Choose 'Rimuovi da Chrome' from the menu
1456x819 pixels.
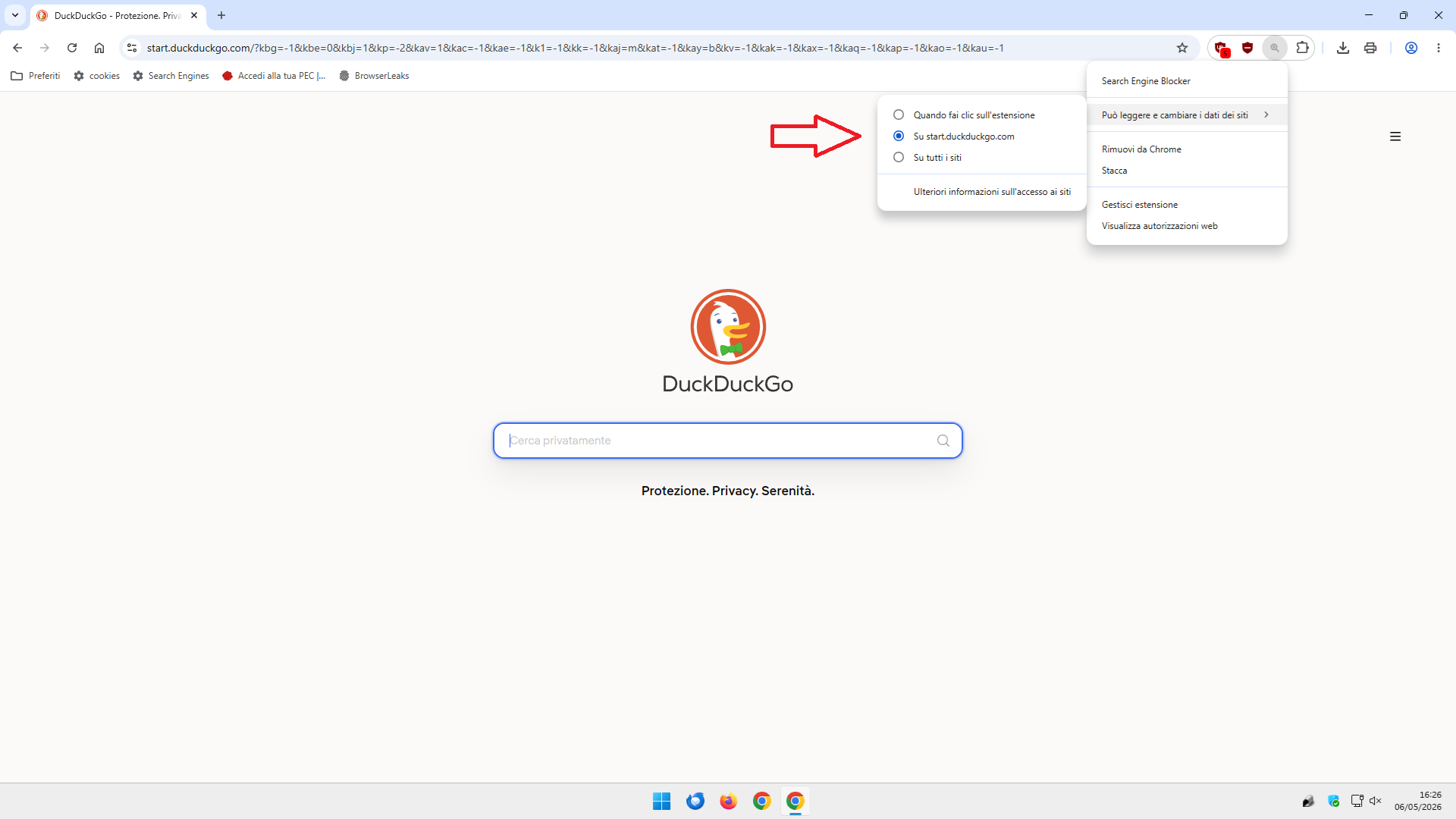coord(1187,149)
